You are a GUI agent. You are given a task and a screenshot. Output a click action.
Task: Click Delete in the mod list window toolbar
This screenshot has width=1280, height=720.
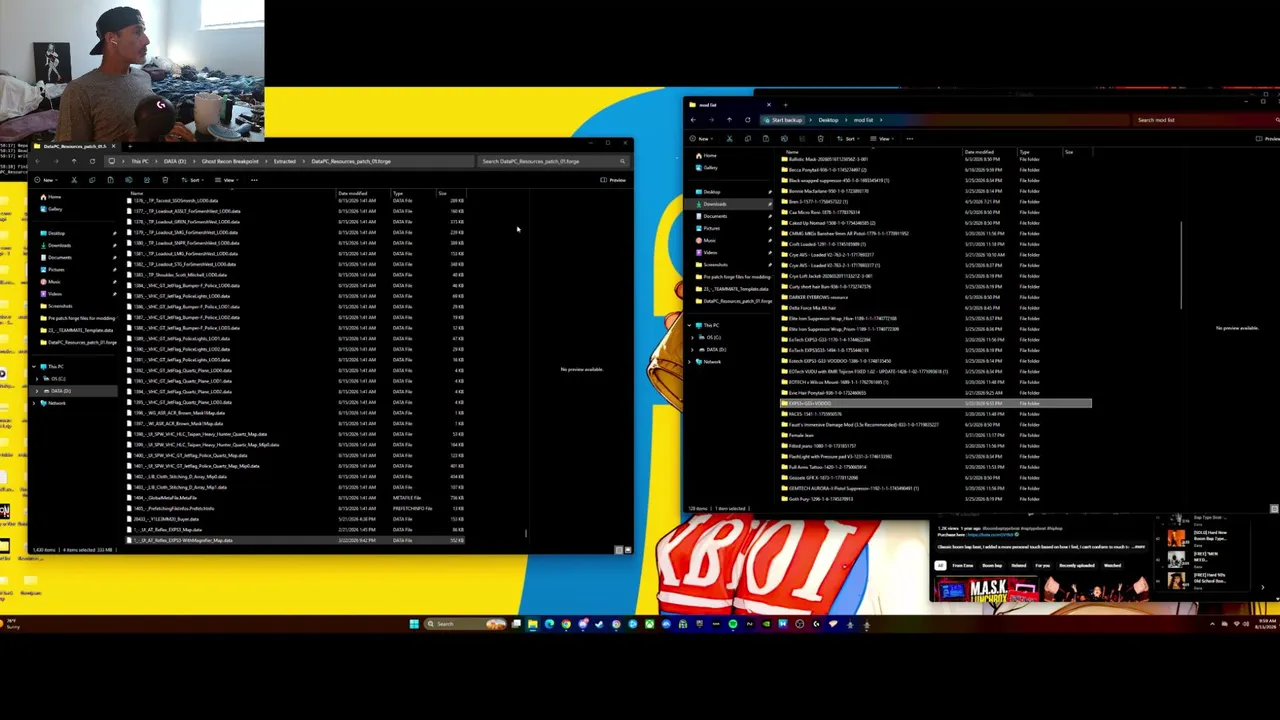tap(820, 139)
